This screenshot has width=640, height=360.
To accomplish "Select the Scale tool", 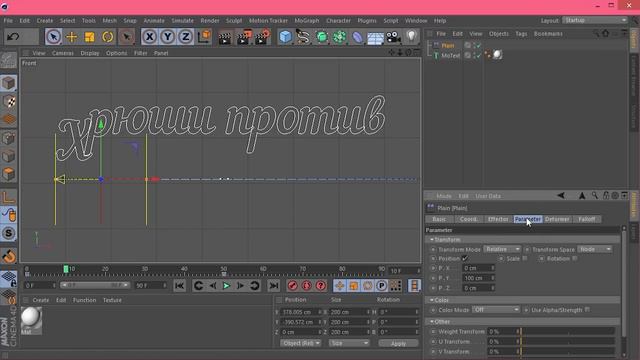I will click(89, 37).
